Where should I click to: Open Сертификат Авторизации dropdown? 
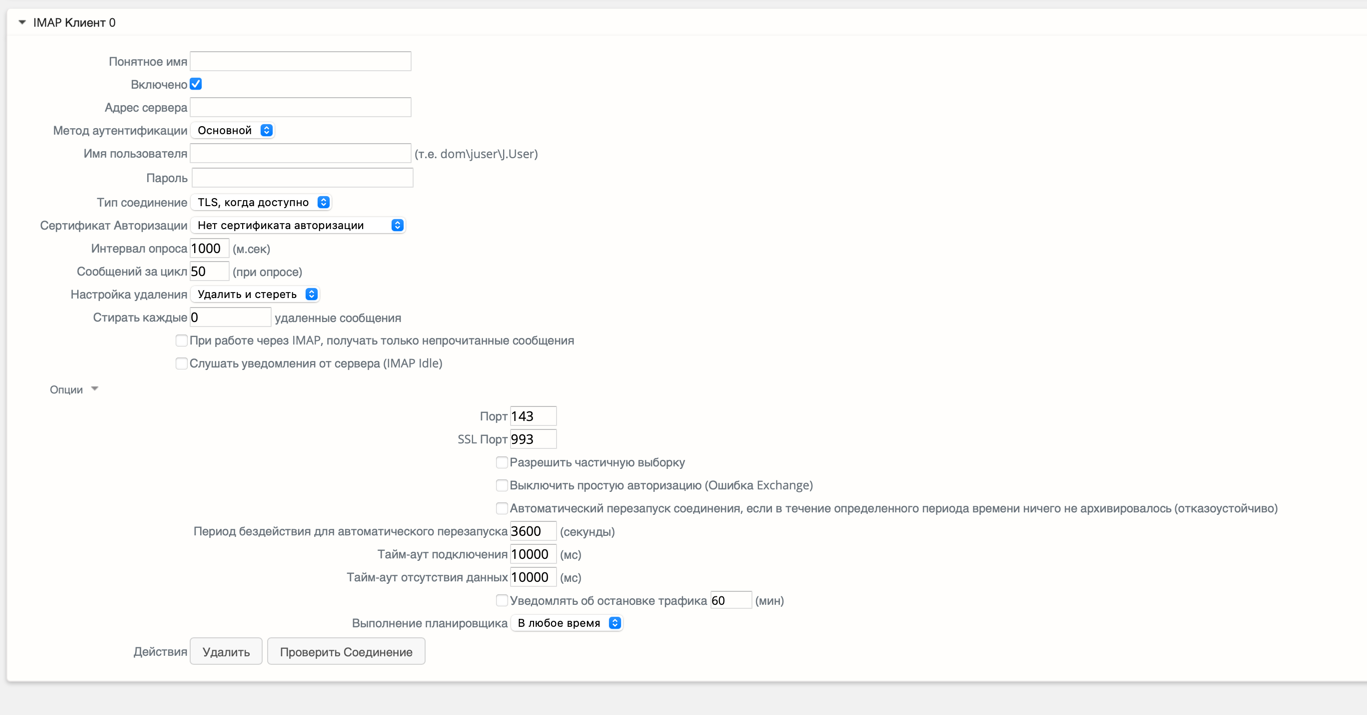click(x=298, y=226)
